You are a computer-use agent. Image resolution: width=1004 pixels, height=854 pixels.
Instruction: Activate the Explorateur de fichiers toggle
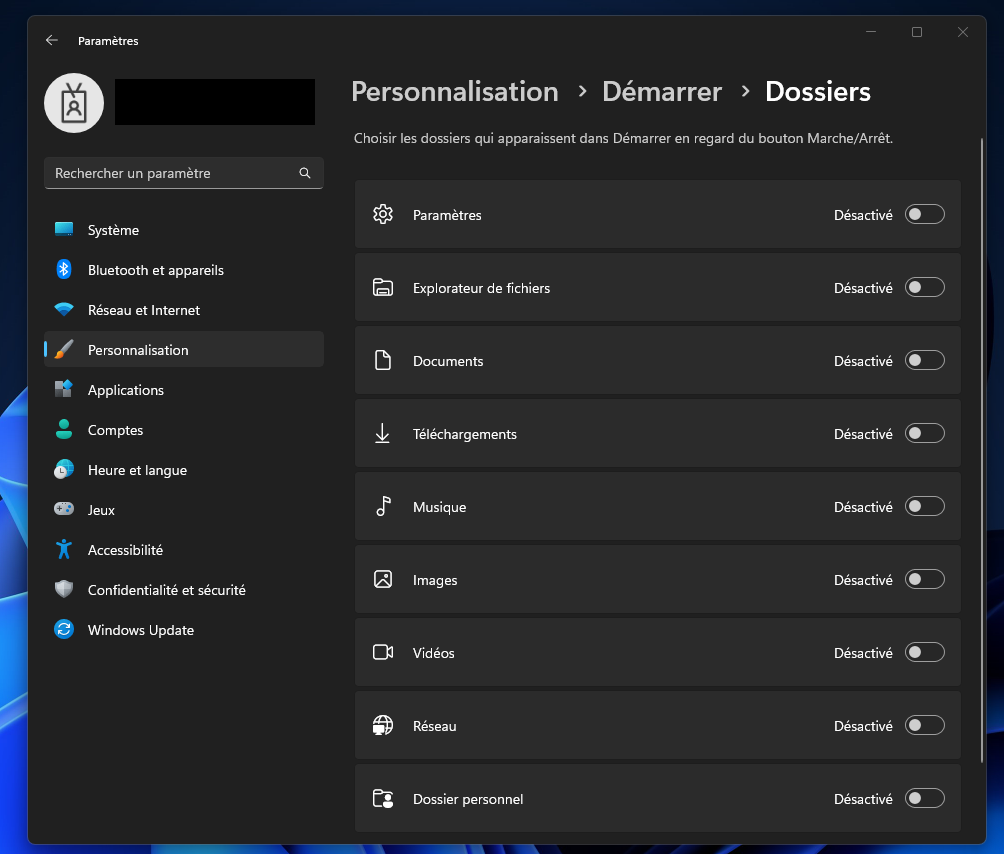[x=924, y=287]
